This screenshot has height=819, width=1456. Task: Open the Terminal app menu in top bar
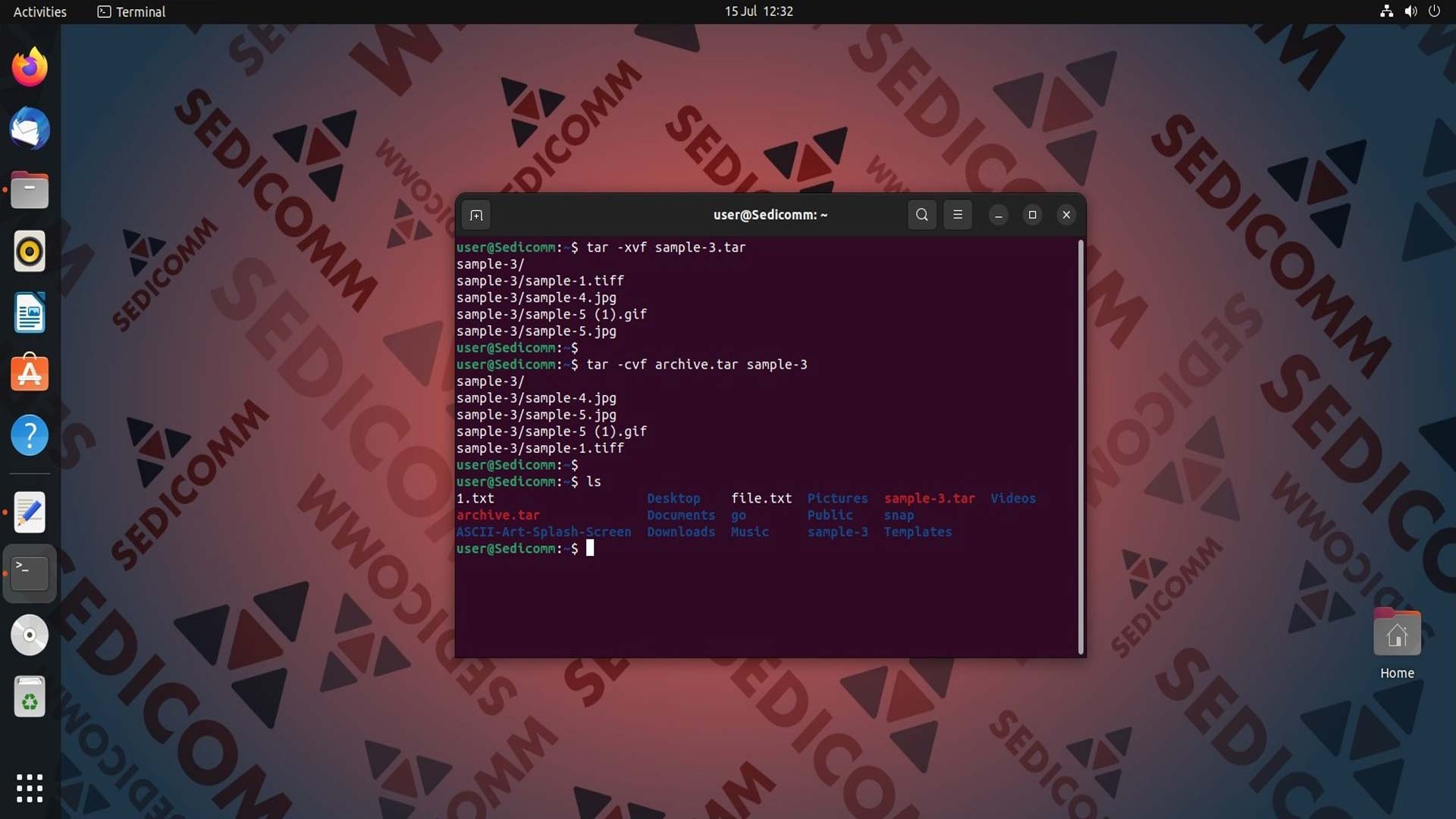pos(132,11)
